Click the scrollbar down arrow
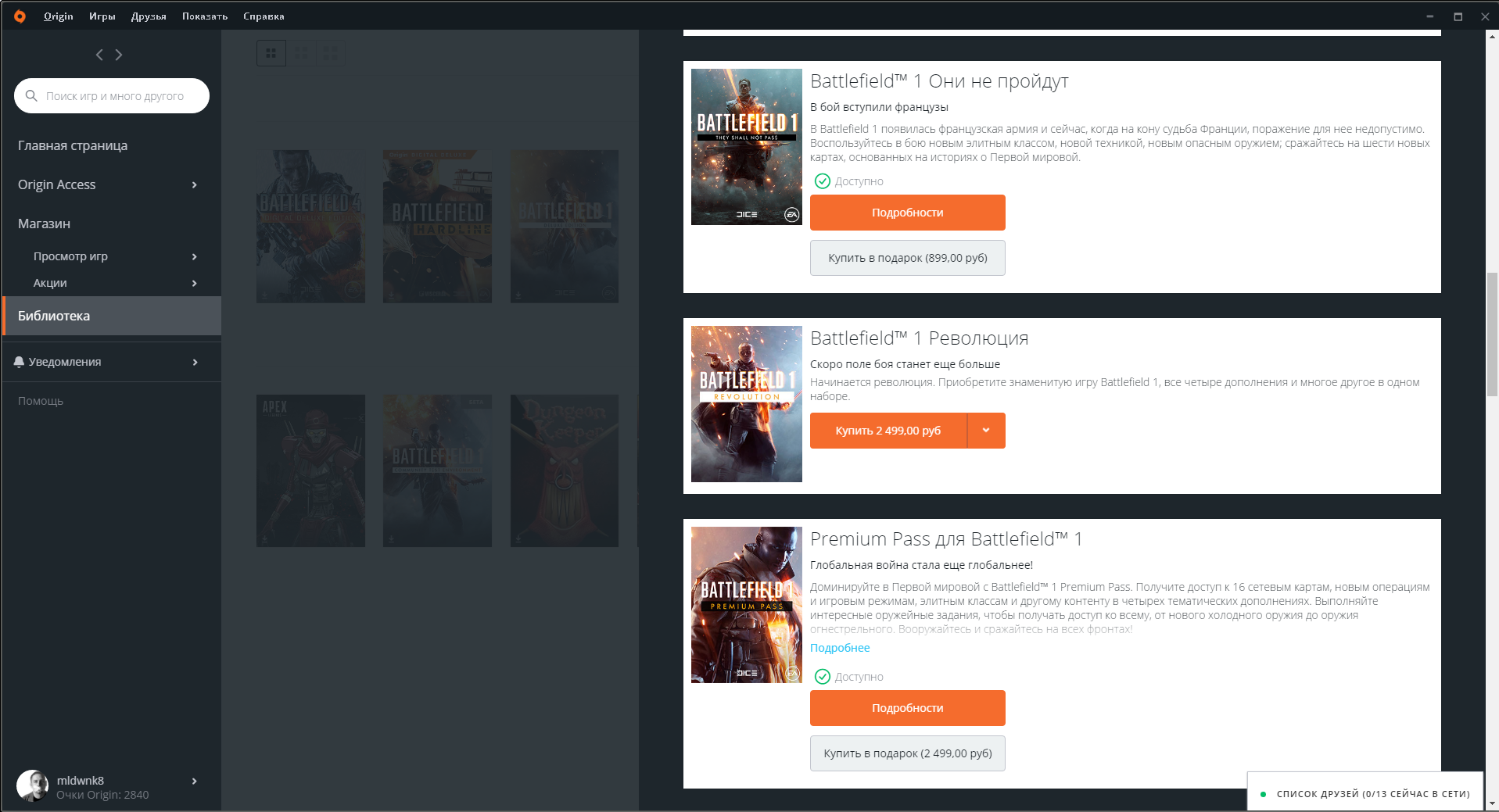 tap(1492, 803)
